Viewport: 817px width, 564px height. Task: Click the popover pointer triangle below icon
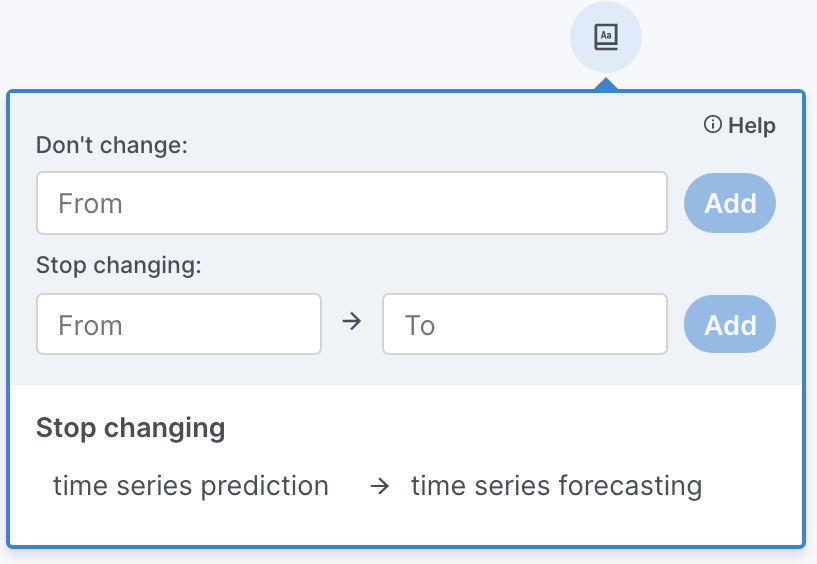click(x=606, y=83)
